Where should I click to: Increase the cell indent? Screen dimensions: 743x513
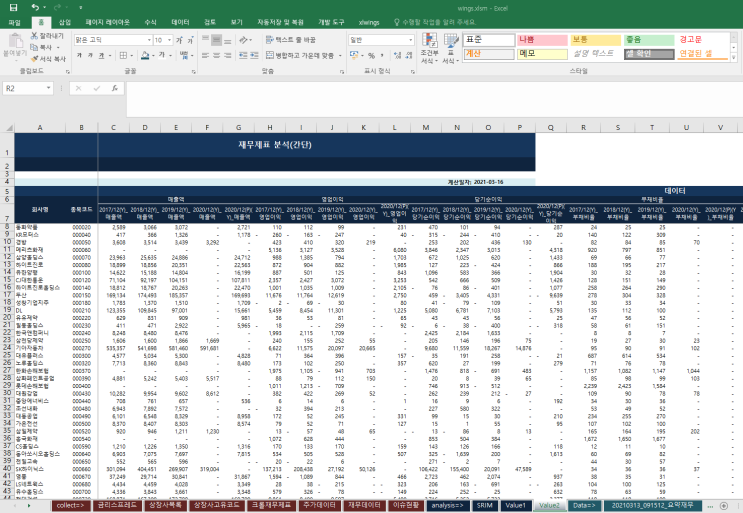tap(254, 55)
